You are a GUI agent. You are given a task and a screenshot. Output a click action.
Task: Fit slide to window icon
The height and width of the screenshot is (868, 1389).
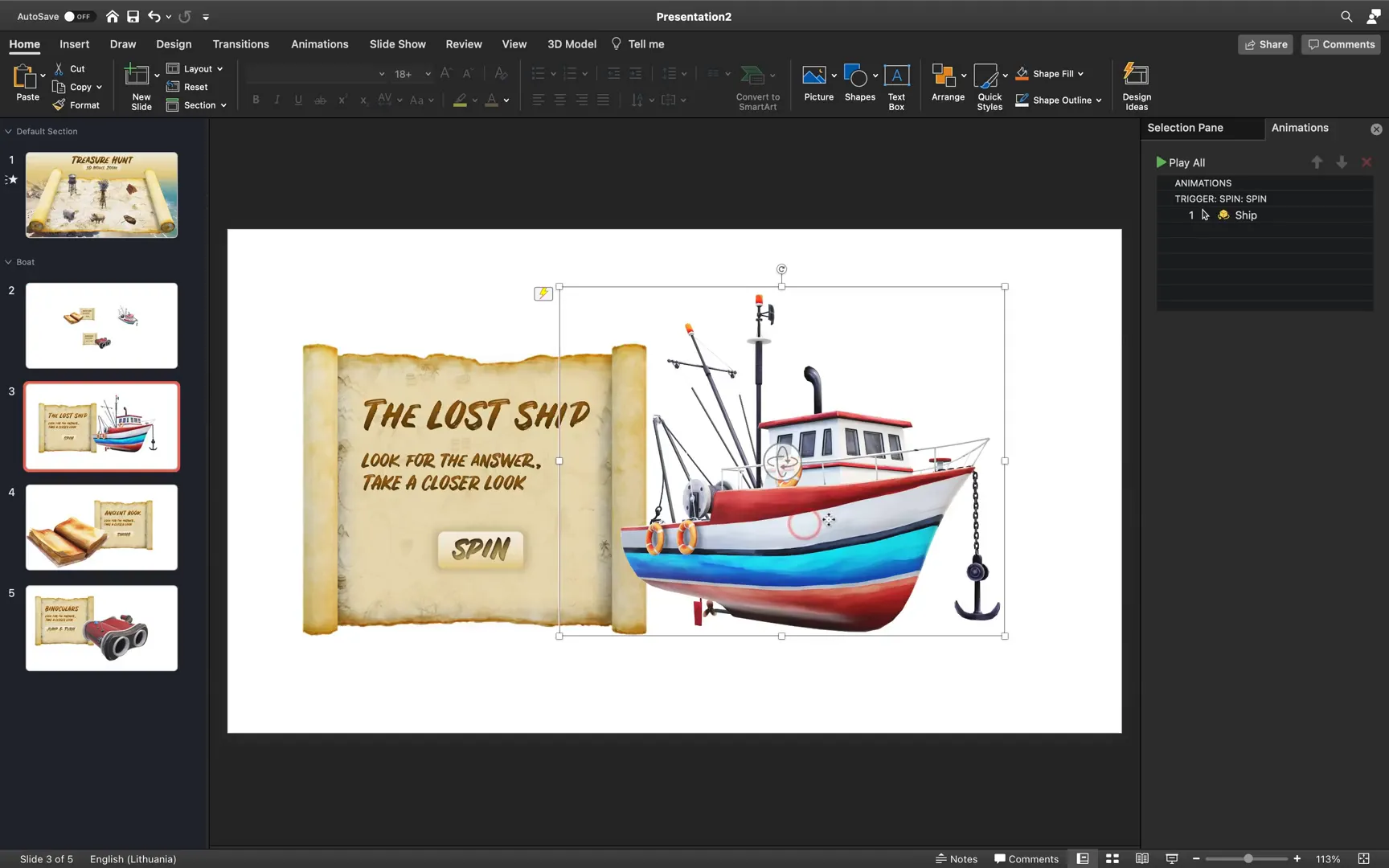pos(1363,858)
